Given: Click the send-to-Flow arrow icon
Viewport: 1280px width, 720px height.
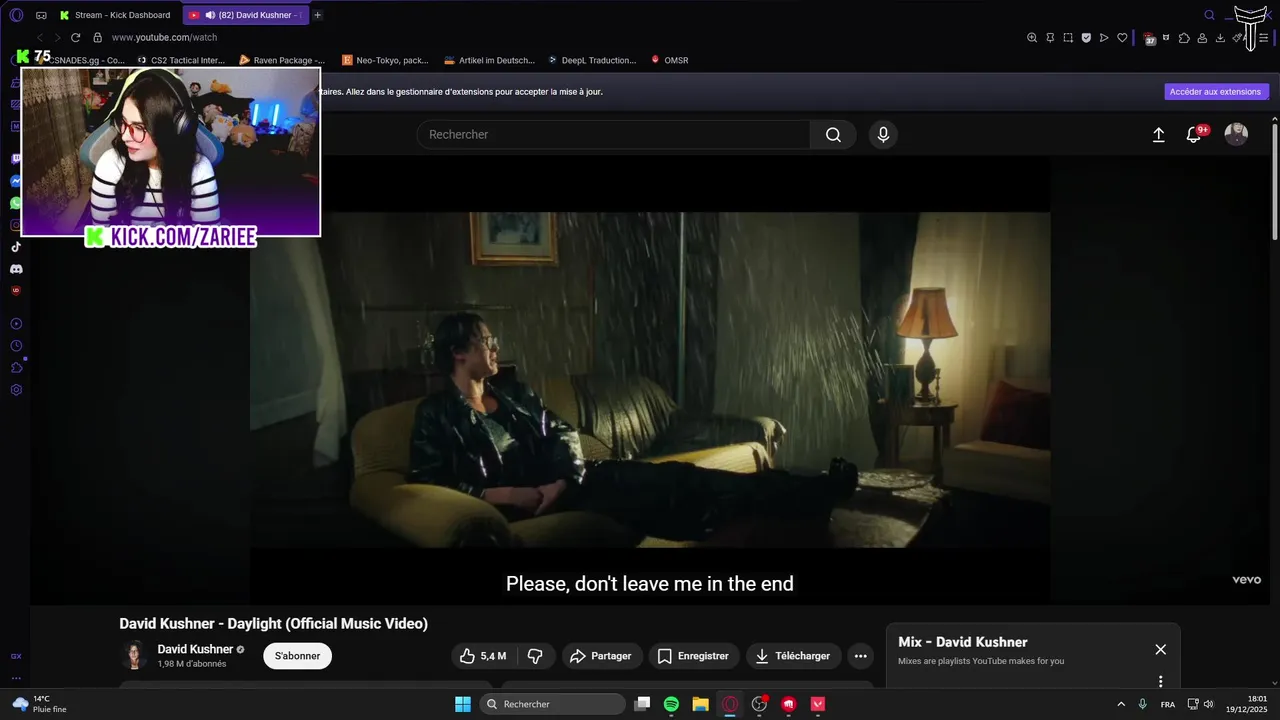Looking at the screenshot, I should (1104, 38).
